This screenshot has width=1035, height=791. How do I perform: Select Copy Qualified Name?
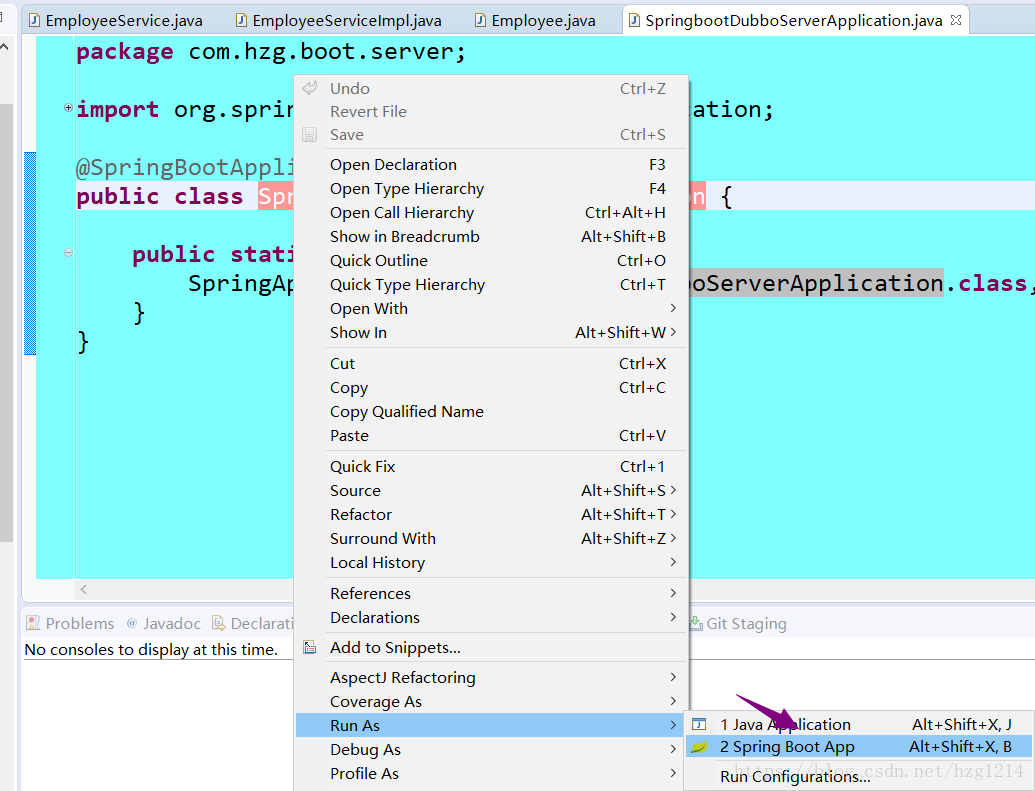[x=492, y=411]
